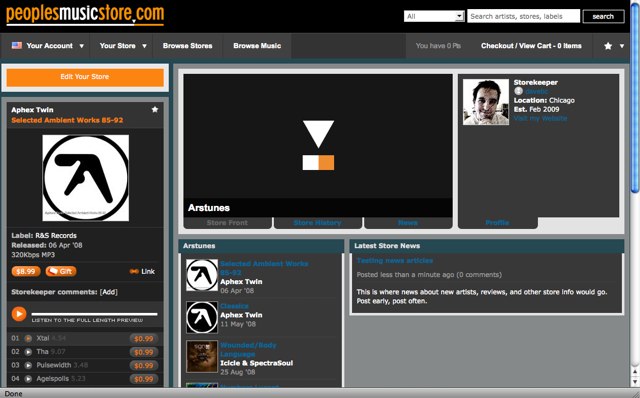Buy Pulsewidth track for $0.99
Screen dimensions: 640x398
click(144, 365)
